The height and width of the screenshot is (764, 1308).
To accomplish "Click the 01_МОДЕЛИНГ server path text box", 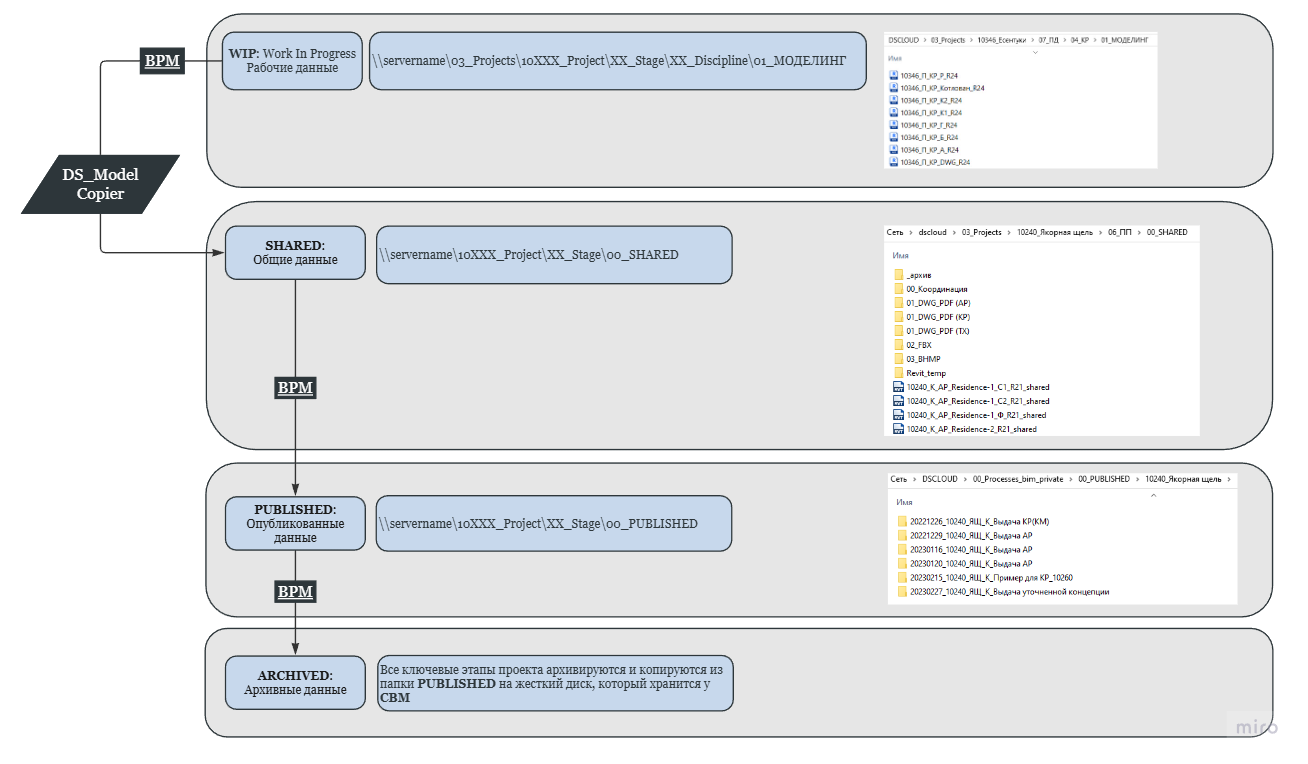I will [617, 61].
